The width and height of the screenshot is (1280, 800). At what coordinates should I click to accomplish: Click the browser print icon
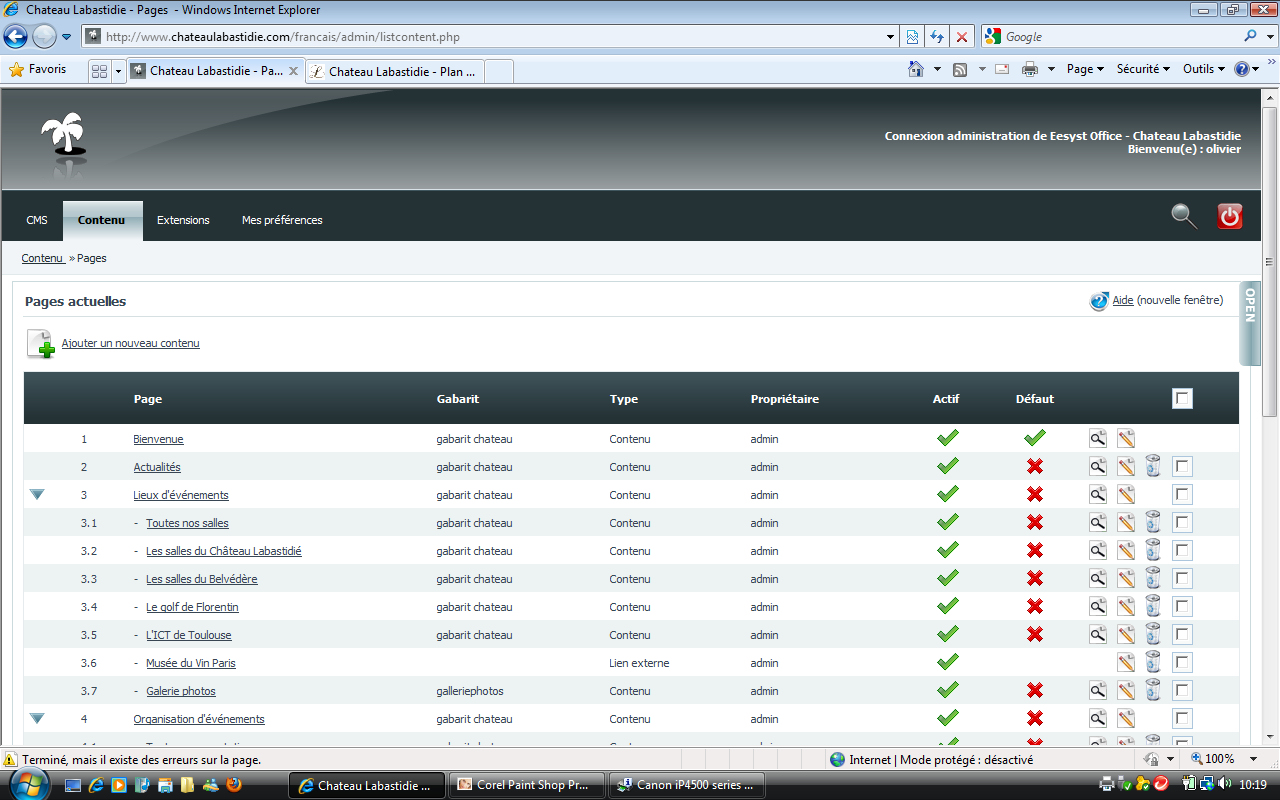(x=1030, y=69)
